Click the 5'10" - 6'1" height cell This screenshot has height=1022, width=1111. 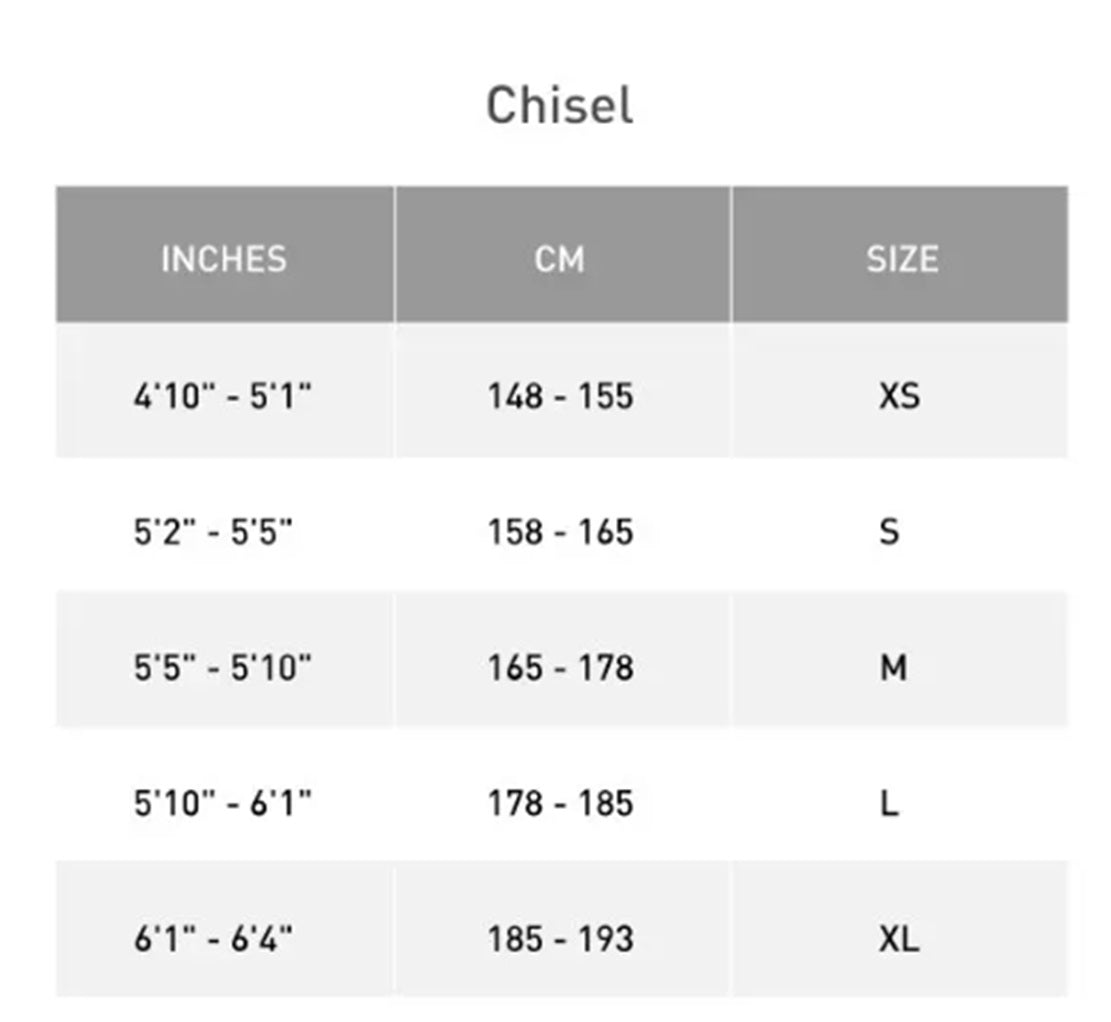[x=223, y=802]
